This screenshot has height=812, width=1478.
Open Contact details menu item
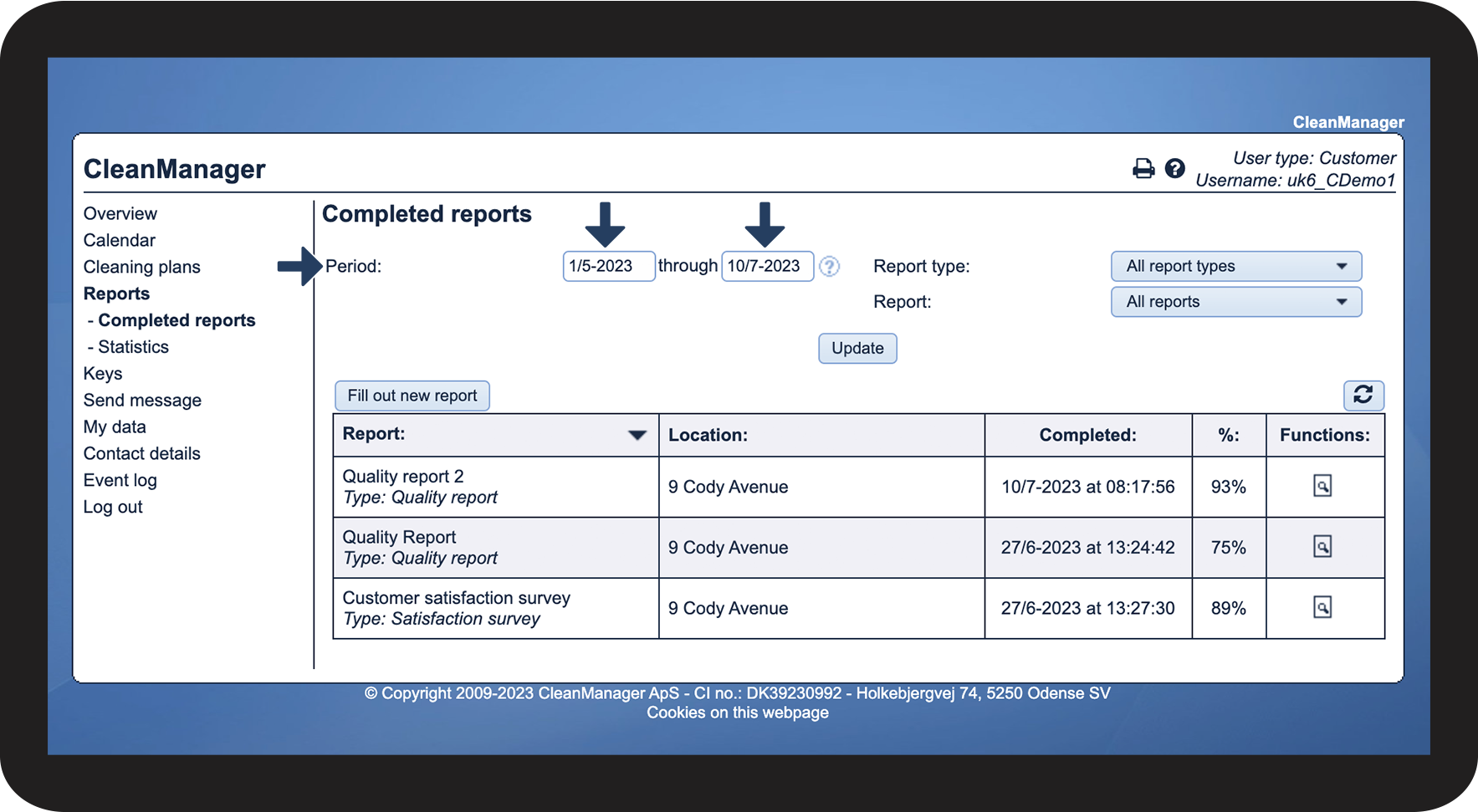(x=141, y=453)
